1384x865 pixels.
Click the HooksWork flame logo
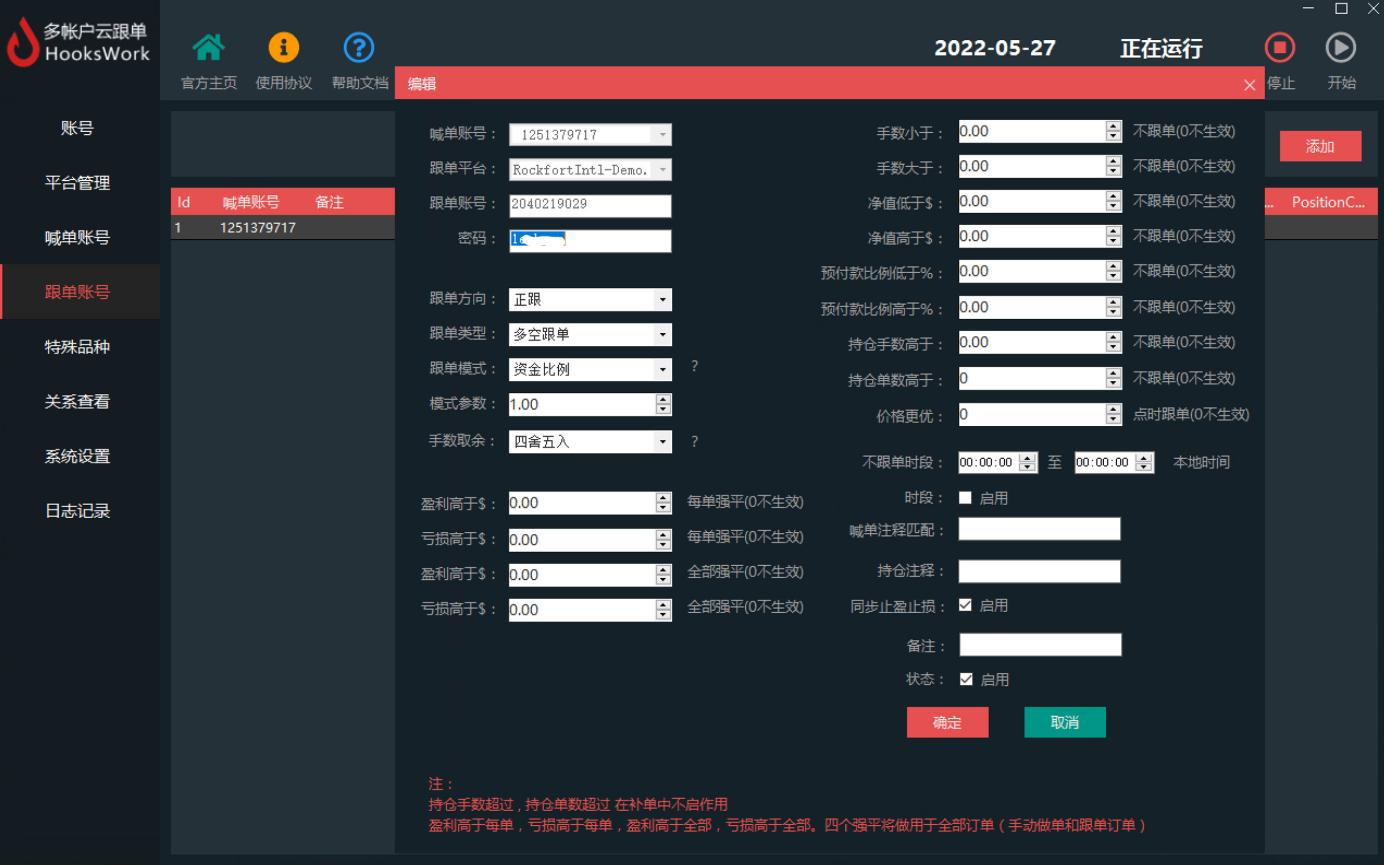[x=22, y=44]
